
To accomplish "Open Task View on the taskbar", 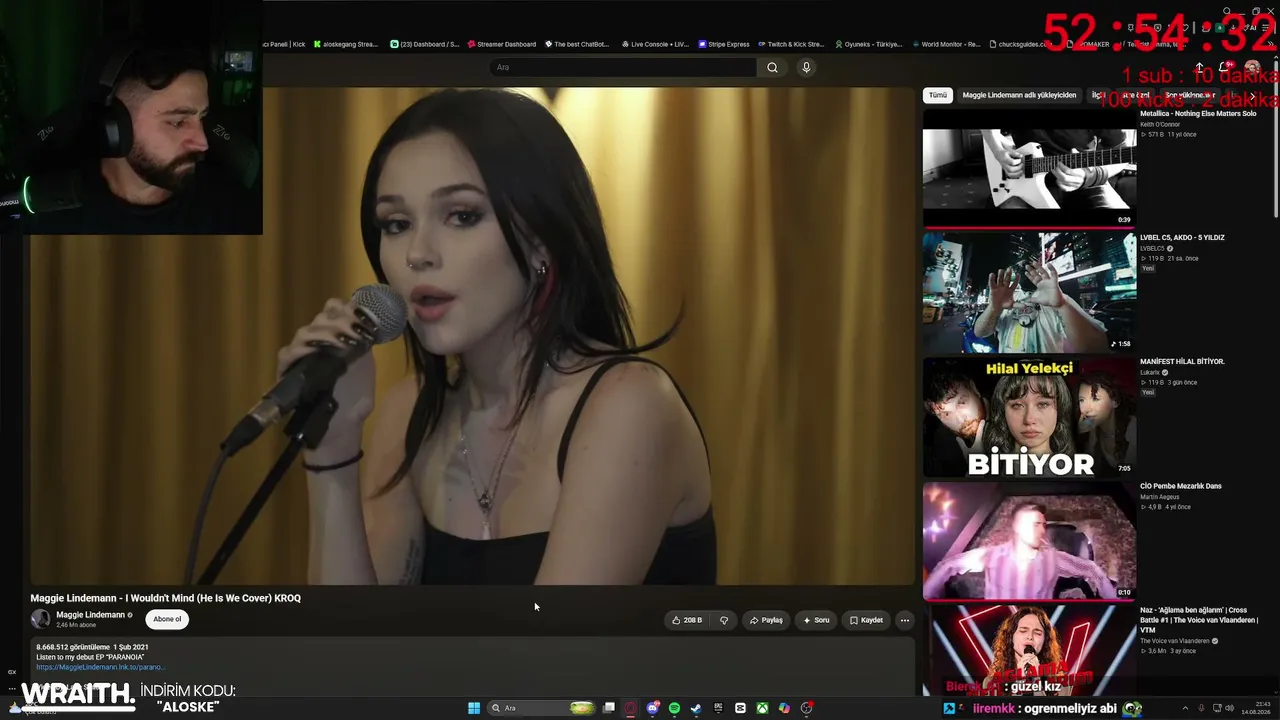I will click(x=608, y=708).
